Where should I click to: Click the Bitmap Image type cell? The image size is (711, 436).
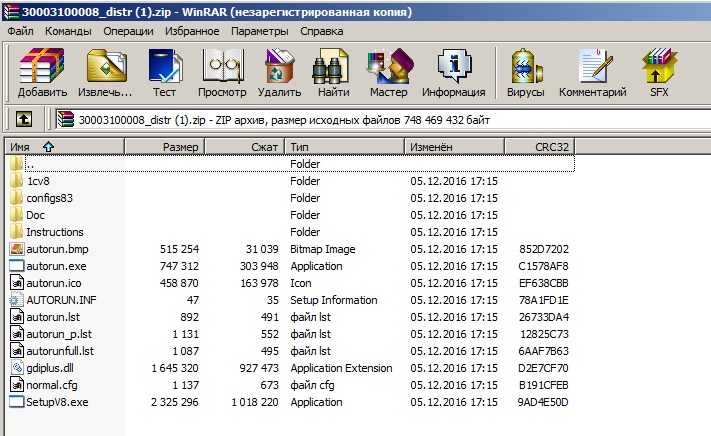[323, 249]
